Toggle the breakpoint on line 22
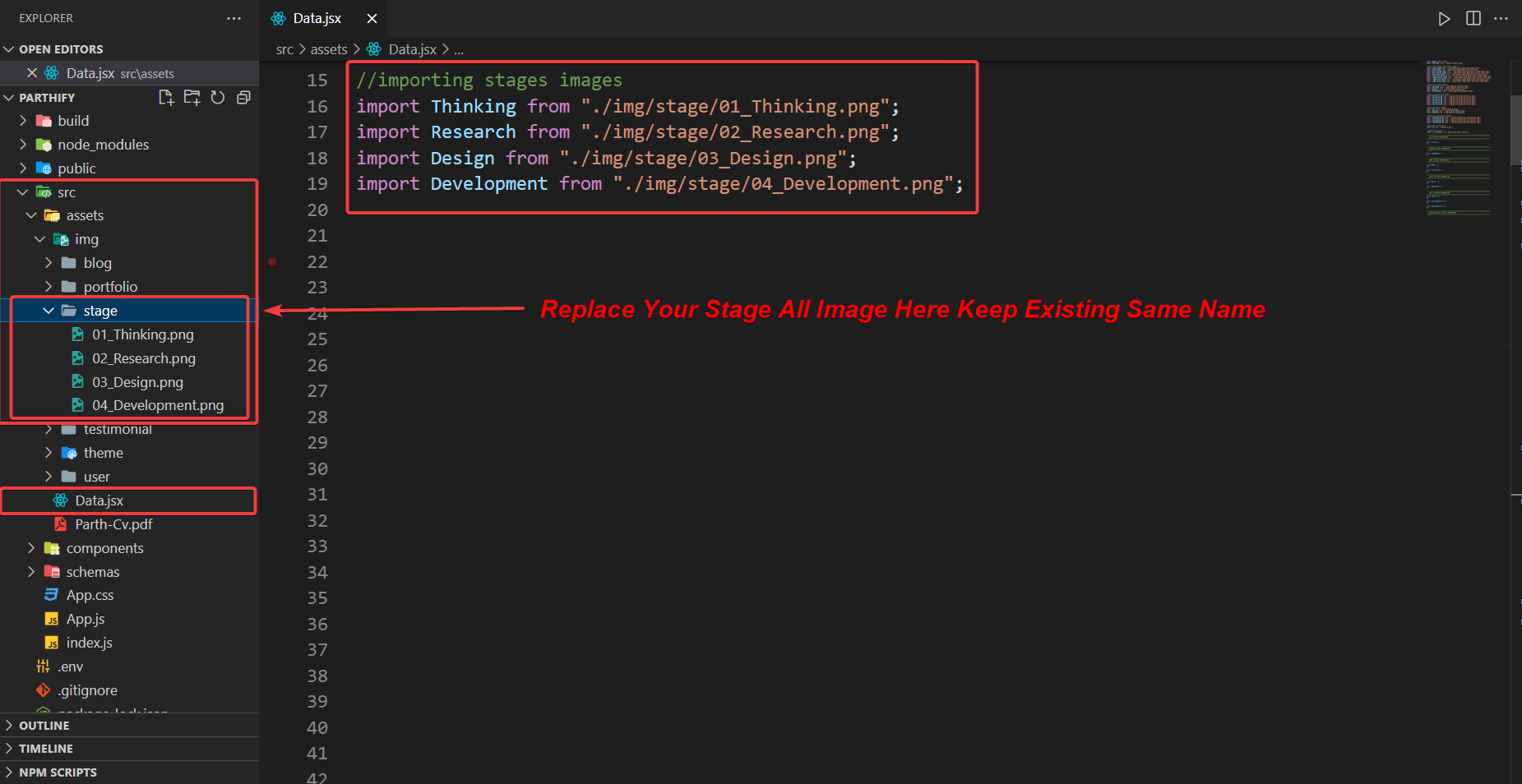 (272, 262)
